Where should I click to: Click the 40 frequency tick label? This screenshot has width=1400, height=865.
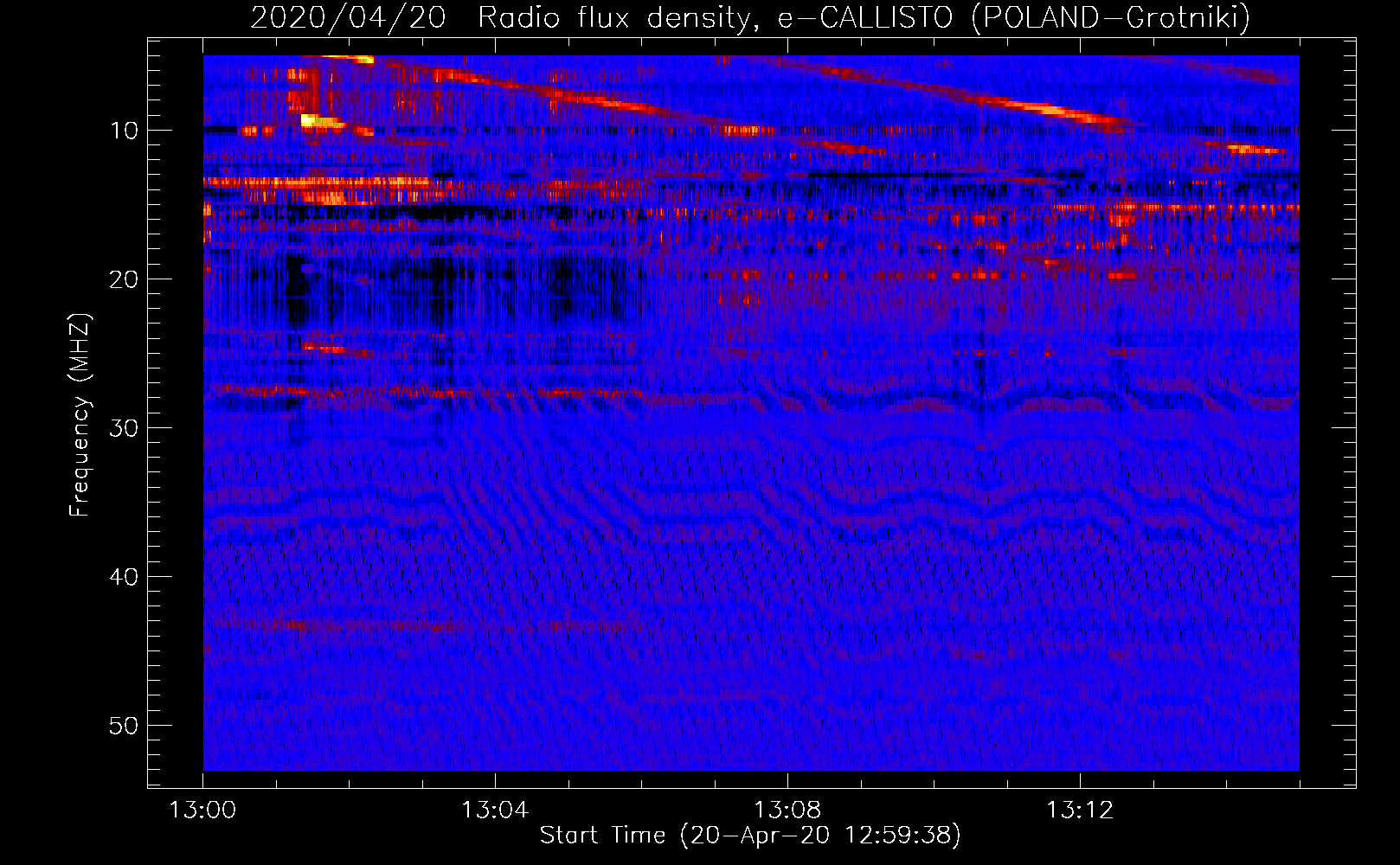pos(125,577)
